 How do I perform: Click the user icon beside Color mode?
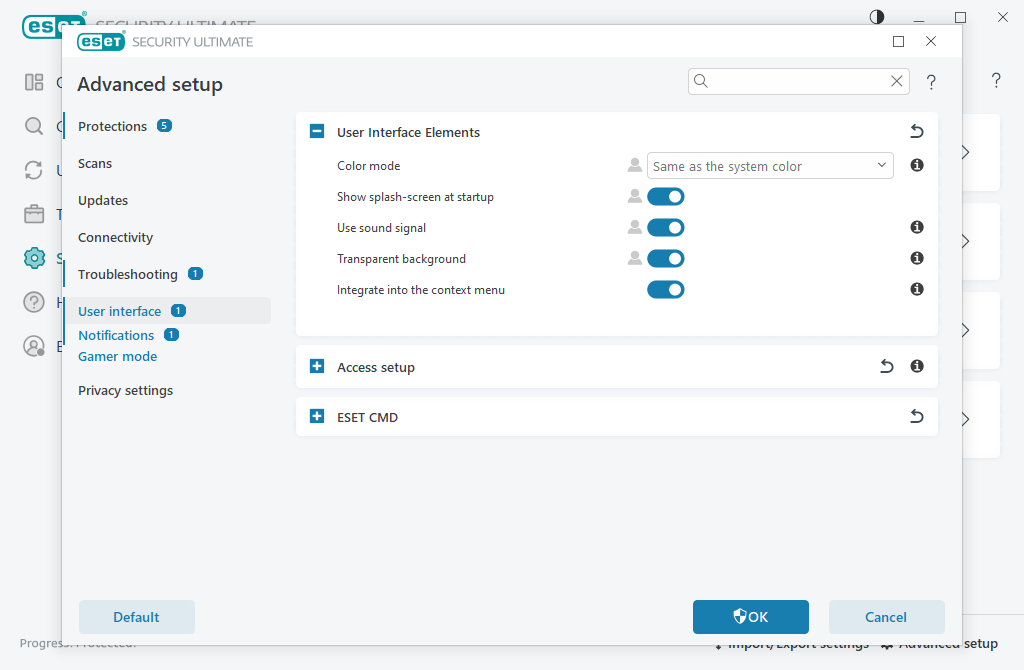[634, 165]
